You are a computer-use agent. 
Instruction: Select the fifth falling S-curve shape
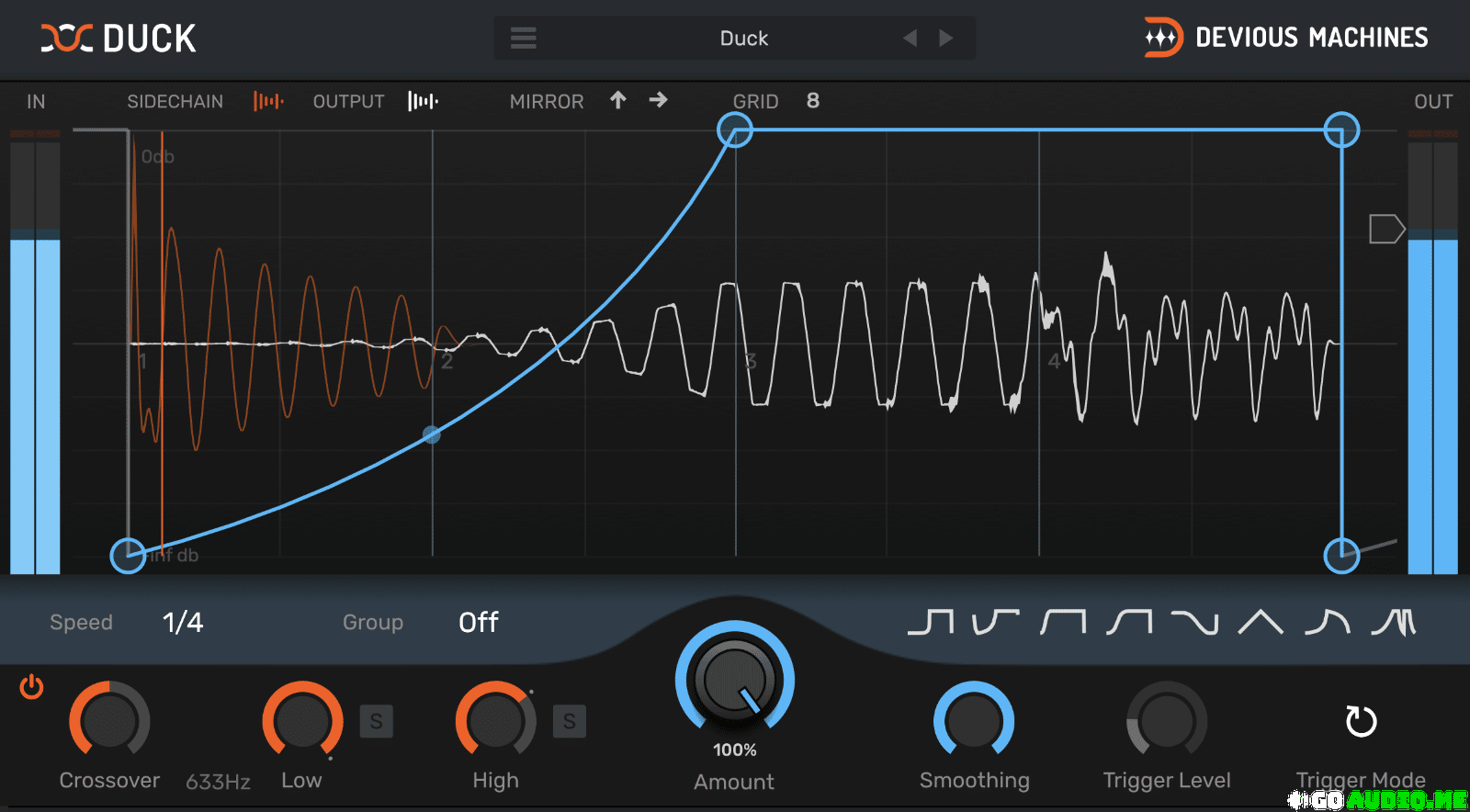1194,622
